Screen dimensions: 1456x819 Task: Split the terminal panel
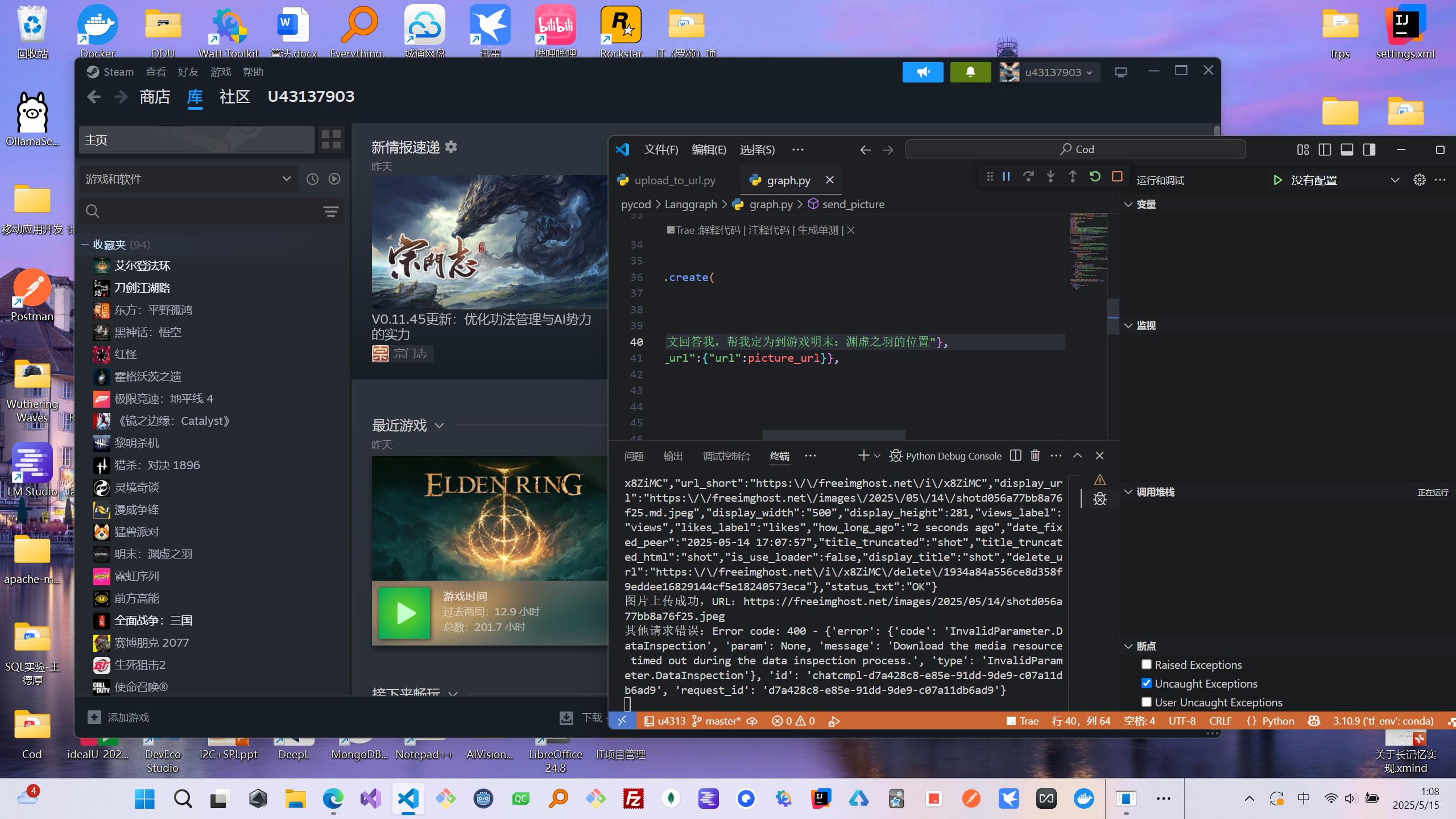pos(1016,456)
